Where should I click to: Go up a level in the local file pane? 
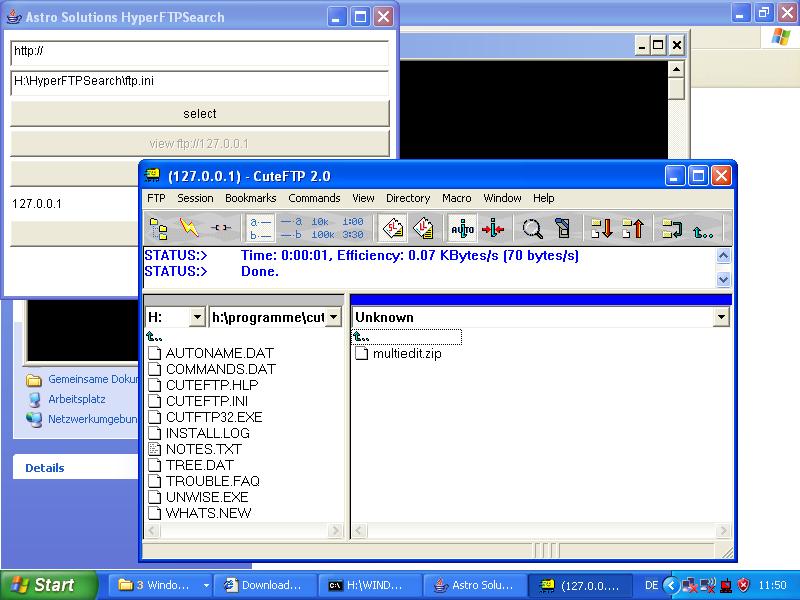pyautogui.click(x=154, y=336)
